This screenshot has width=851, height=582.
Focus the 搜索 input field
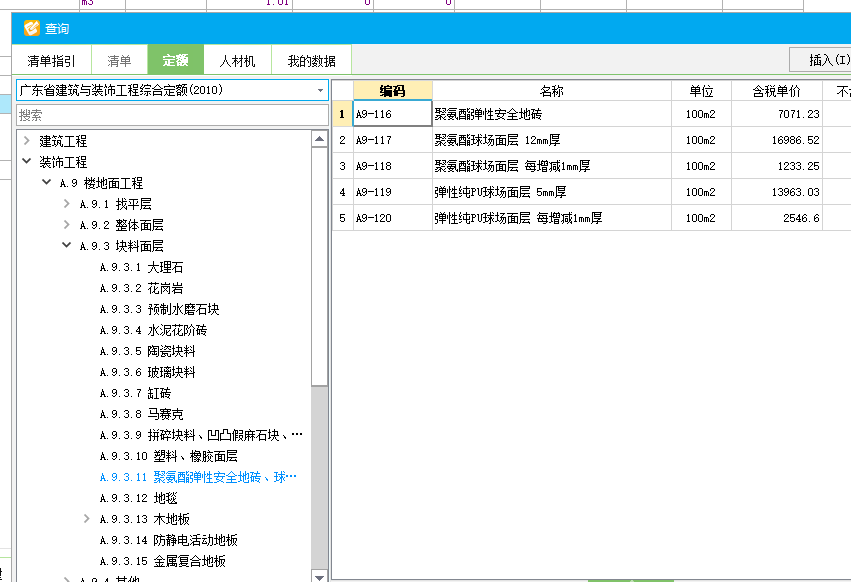click(x=173, y=115)
